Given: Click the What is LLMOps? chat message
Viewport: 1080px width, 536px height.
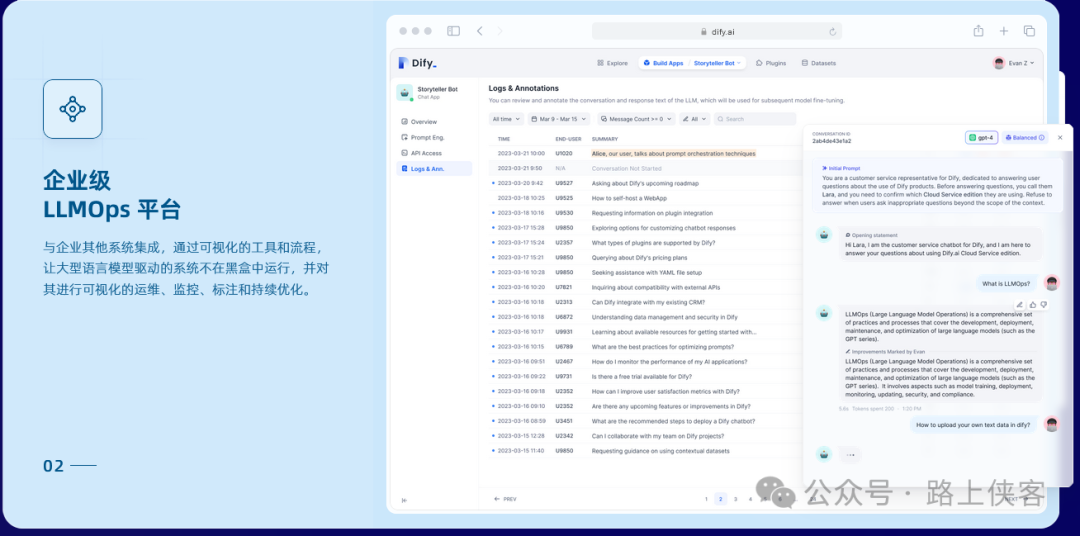Looking at the screenshot, I should [1006, 284].
